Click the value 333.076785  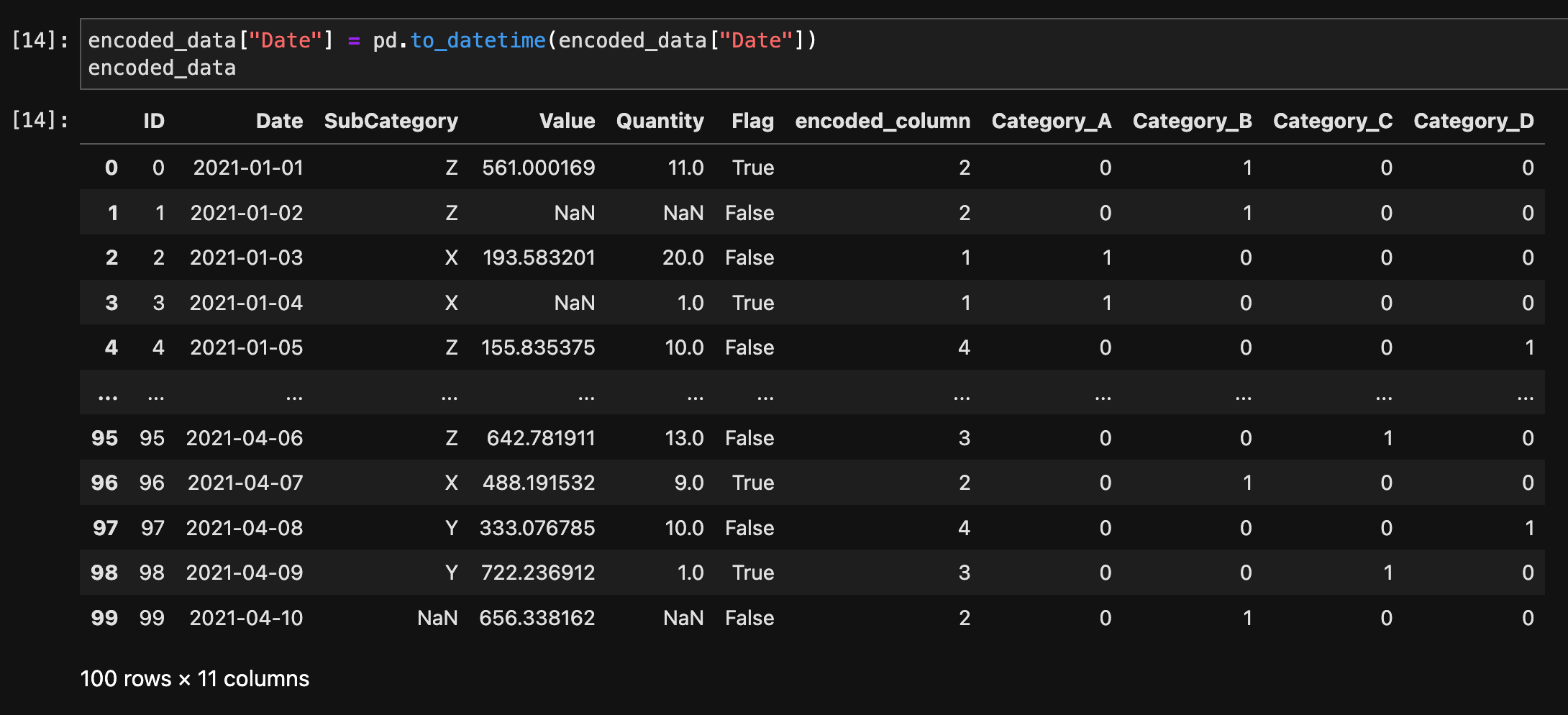[x=537, y=528]
